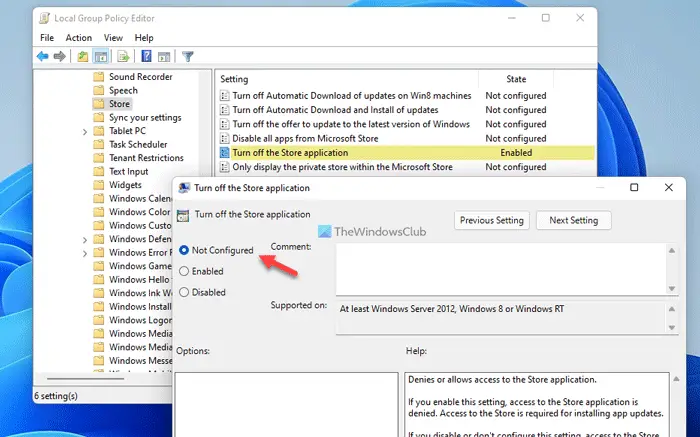700x437 pixels.
Task: Open the Action menu
Action: (x=79, y=38)
